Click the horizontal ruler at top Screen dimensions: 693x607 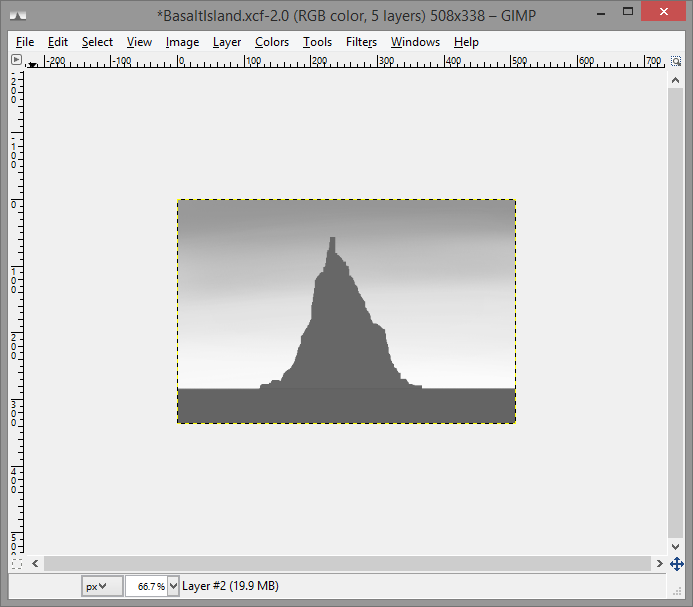[345, 61]
